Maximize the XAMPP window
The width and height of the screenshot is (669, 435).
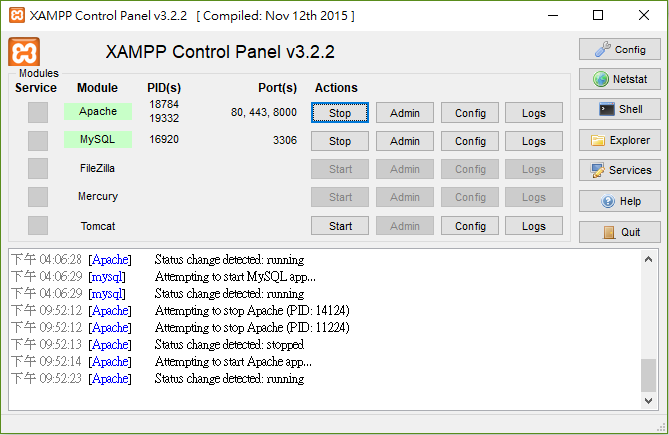pos(598,15)
